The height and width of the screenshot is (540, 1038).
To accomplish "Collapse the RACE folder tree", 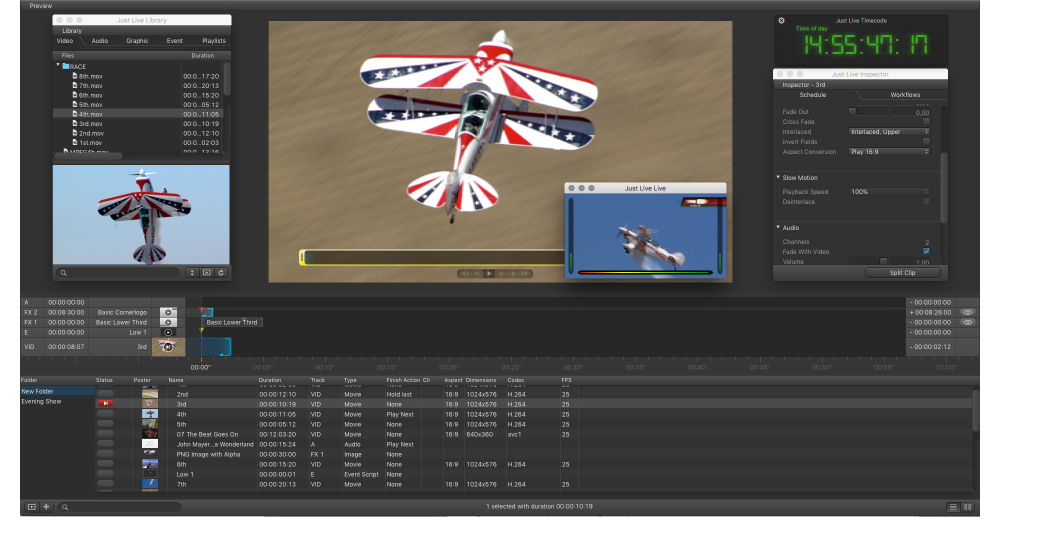I will 58,66.
